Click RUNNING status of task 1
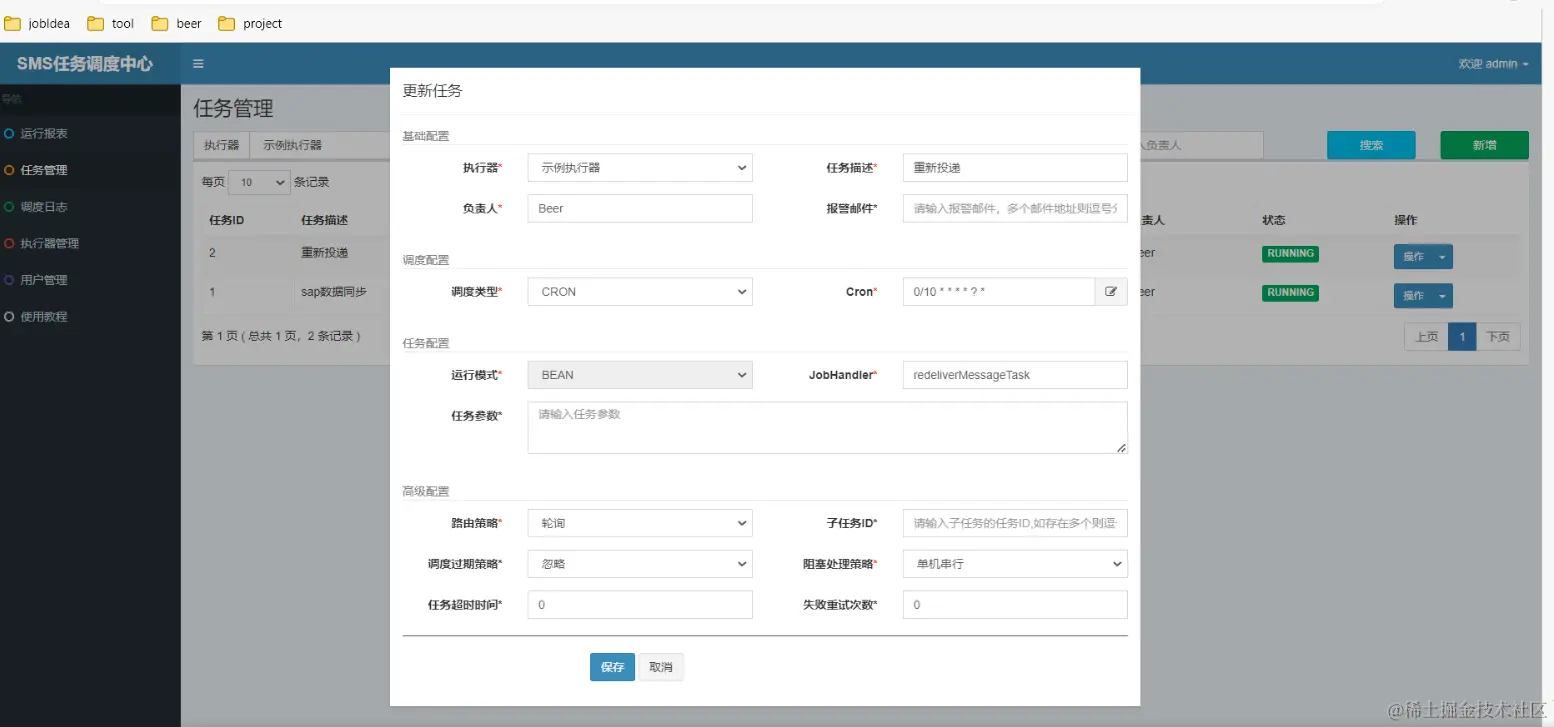 click(x=1290, y=293)
